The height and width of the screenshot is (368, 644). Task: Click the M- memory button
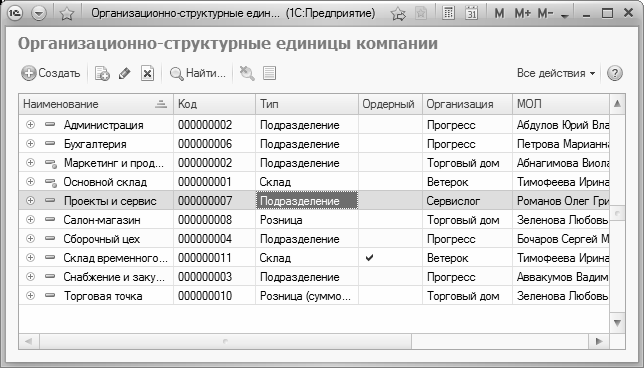point(545,14)
